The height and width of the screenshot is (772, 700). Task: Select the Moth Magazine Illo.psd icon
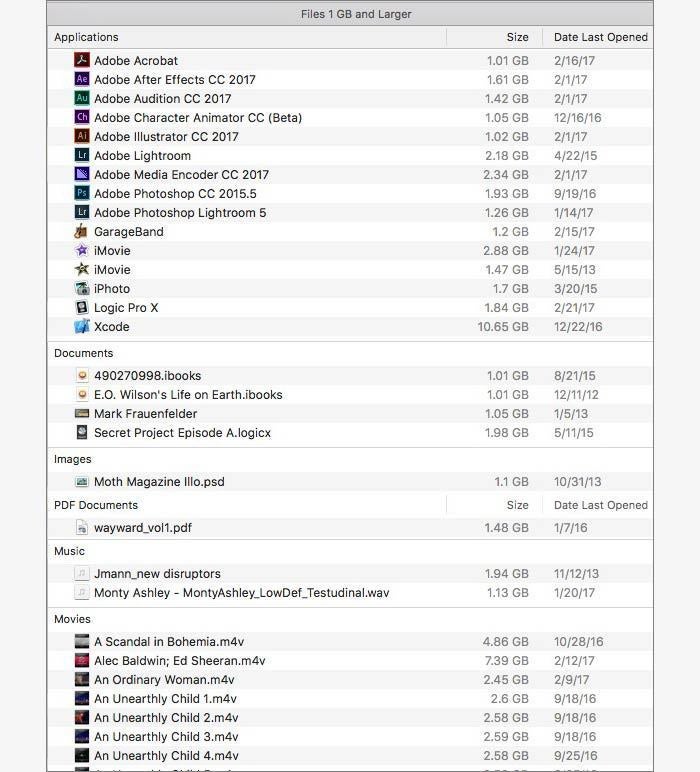tap(82, 482)
